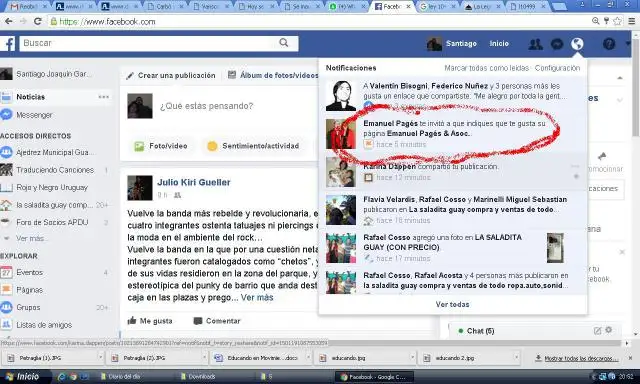Go to Inicio in top bar
The image size is (640, 384).
[x=499, y=44]
